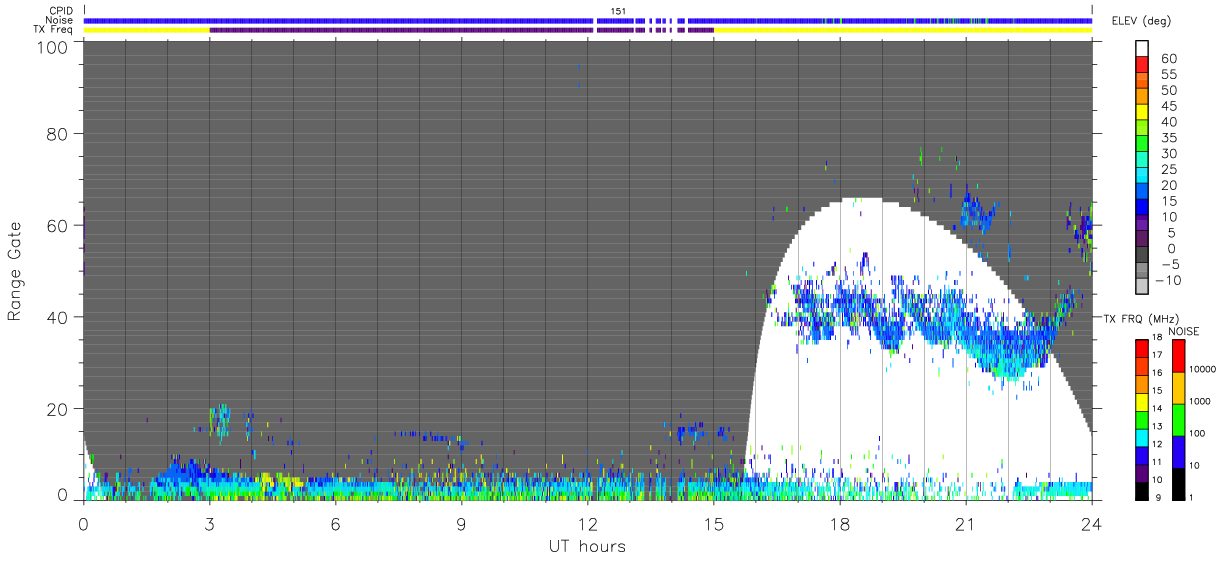The width and height of the screenshot is (1228, 567).
Task: Click the yellow TX Freq segment after hour 15
Action: [903, 29]
